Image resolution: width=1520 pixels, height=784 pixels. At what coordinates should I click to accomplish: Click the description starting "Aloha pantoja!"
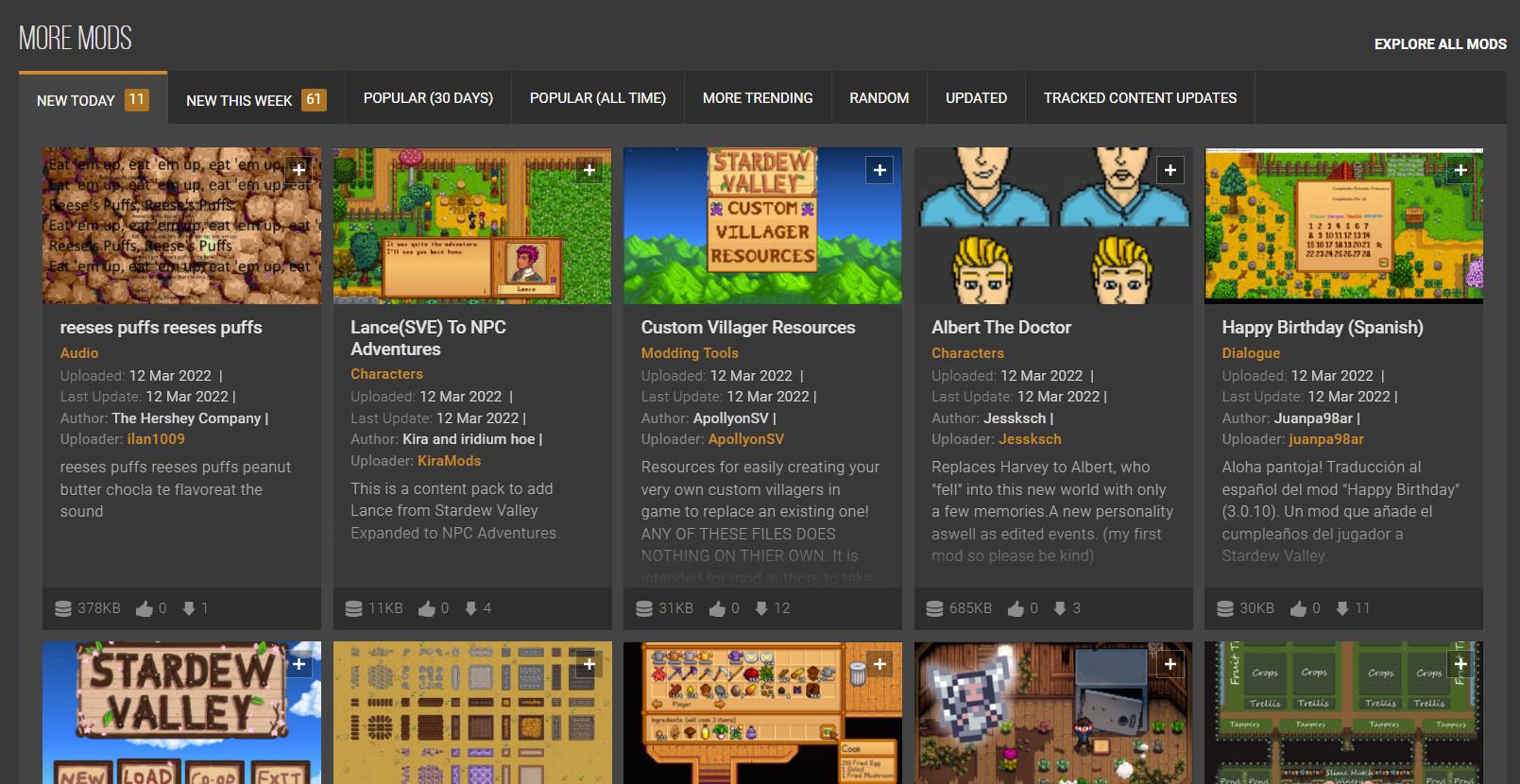click(1341, 511)
